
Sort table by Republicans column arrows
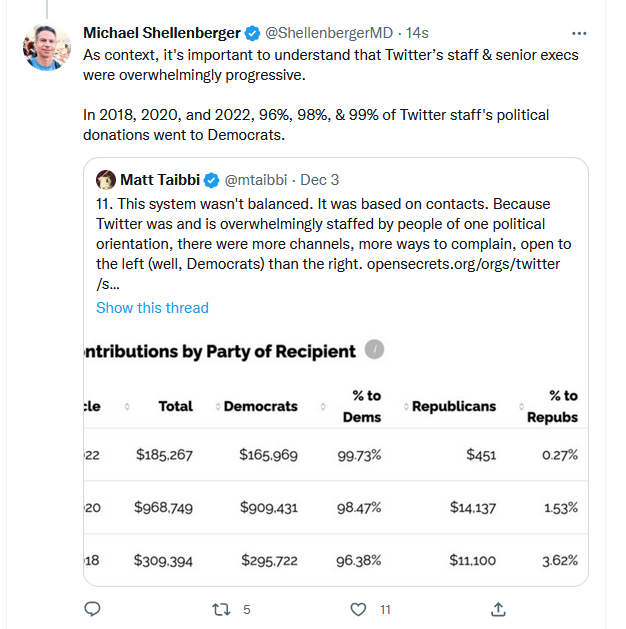(x=406, y=406)
